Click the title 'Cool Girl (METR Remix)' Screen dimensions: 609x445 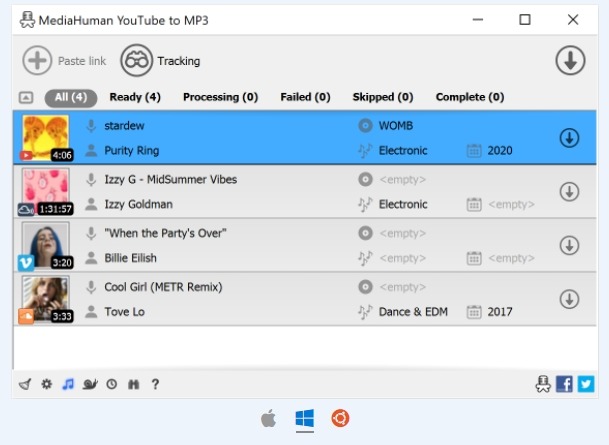point(163,287)
